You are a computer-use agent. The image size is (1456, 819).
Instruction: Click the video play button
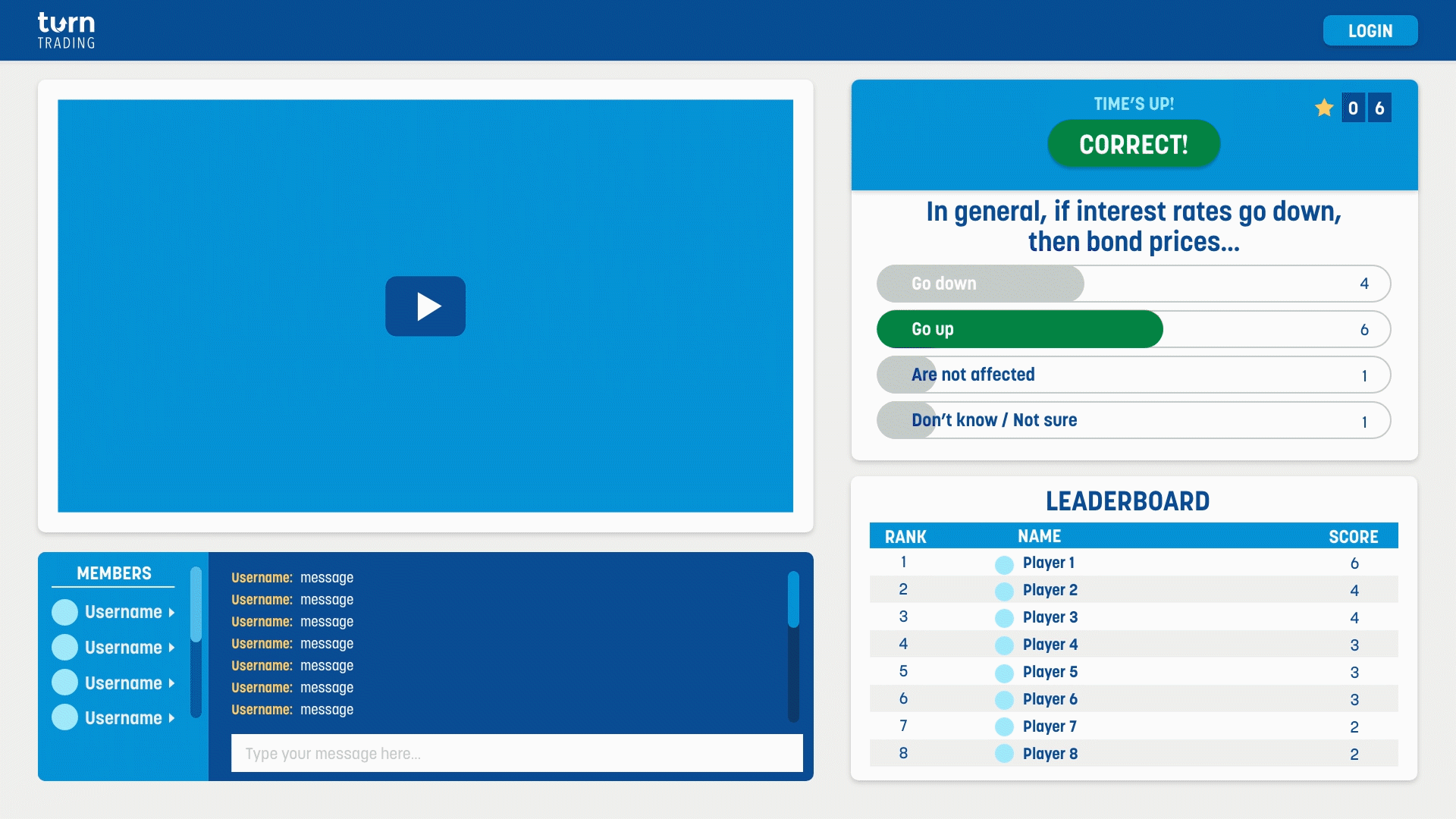[425, 306]
